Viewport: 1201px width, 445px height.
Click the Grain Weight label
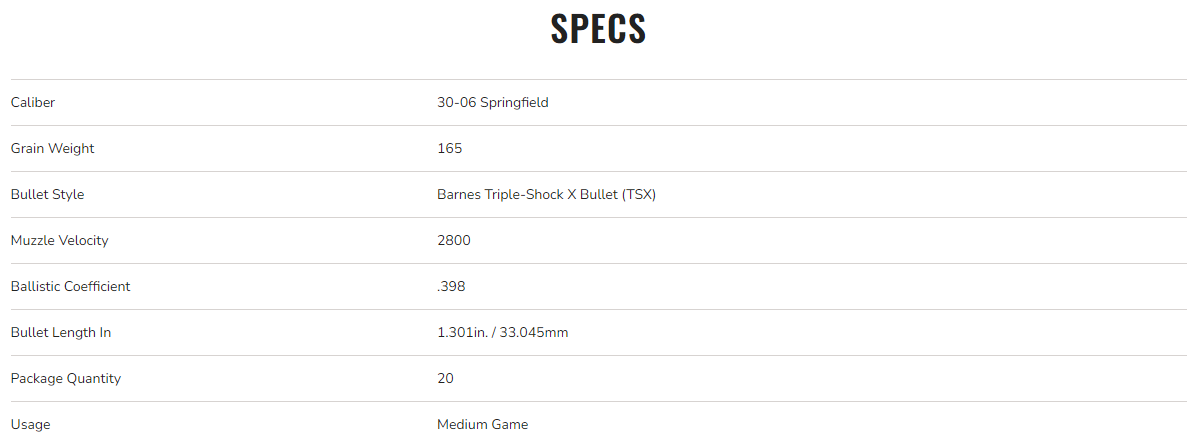[x=52, y=148]
